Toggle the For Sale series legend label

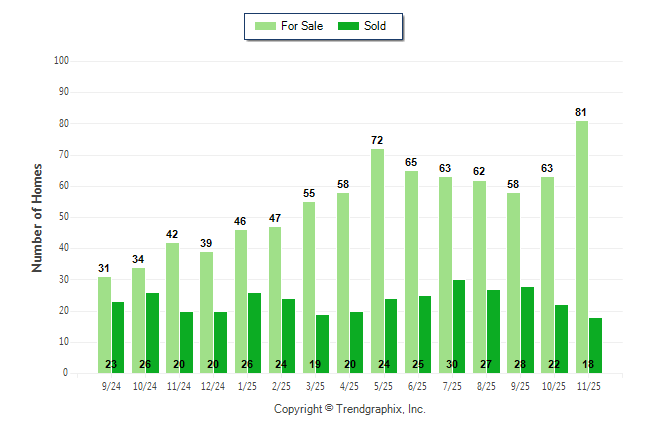tap(303, 26)
